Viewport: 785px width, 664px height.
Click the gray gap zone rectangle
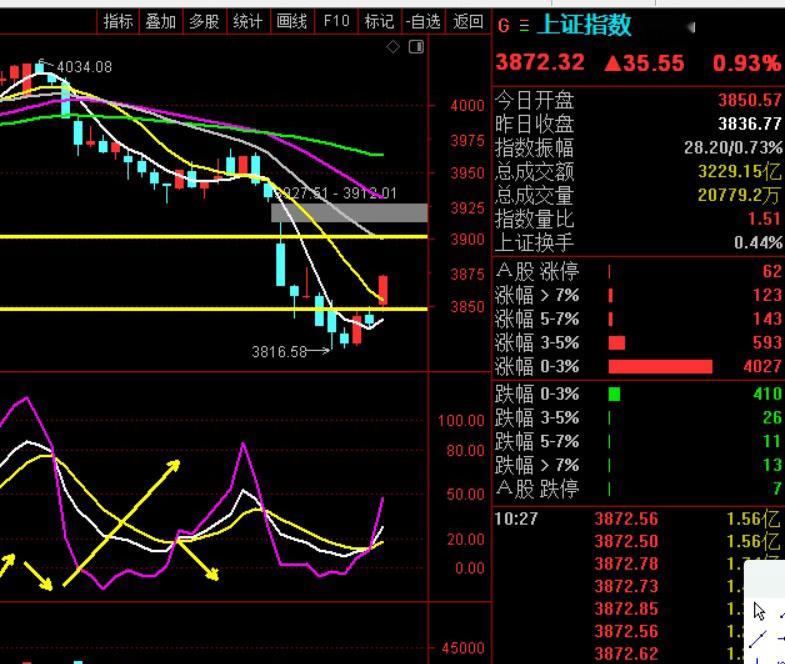click(349, 213)
